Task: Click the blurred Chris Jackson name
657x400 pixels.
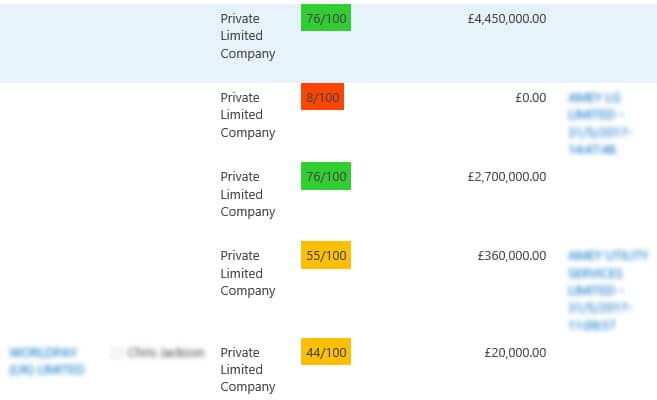Action: pos(166,353)
